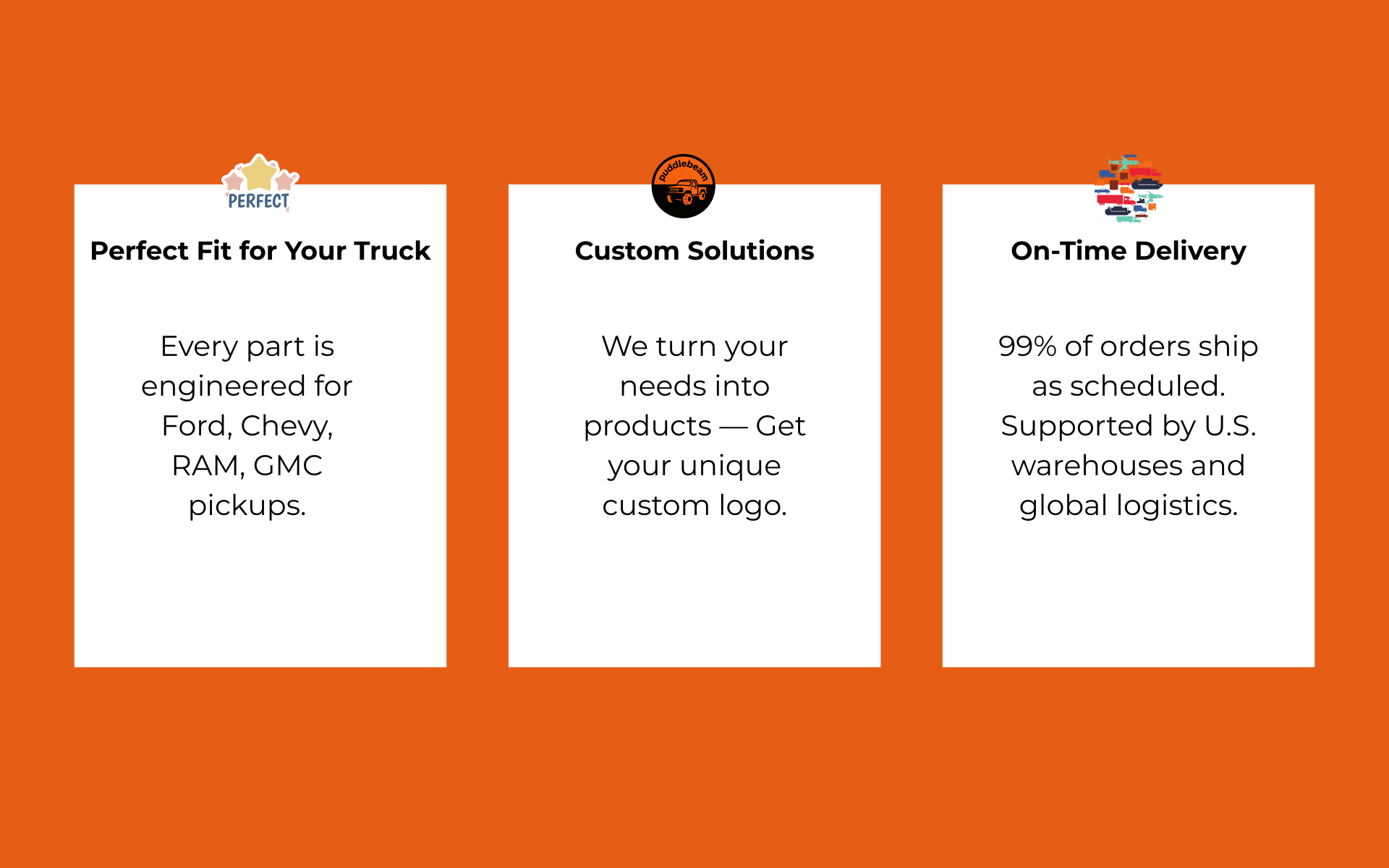
Task: Click the "custom logo." text line
Action: [x=694, y=506]
